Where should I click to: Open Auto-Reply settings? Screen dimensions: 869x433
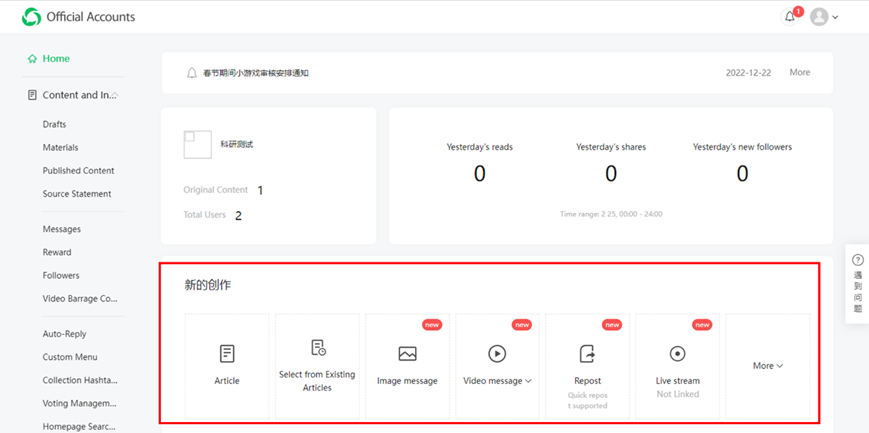click(x=64, y=334)
